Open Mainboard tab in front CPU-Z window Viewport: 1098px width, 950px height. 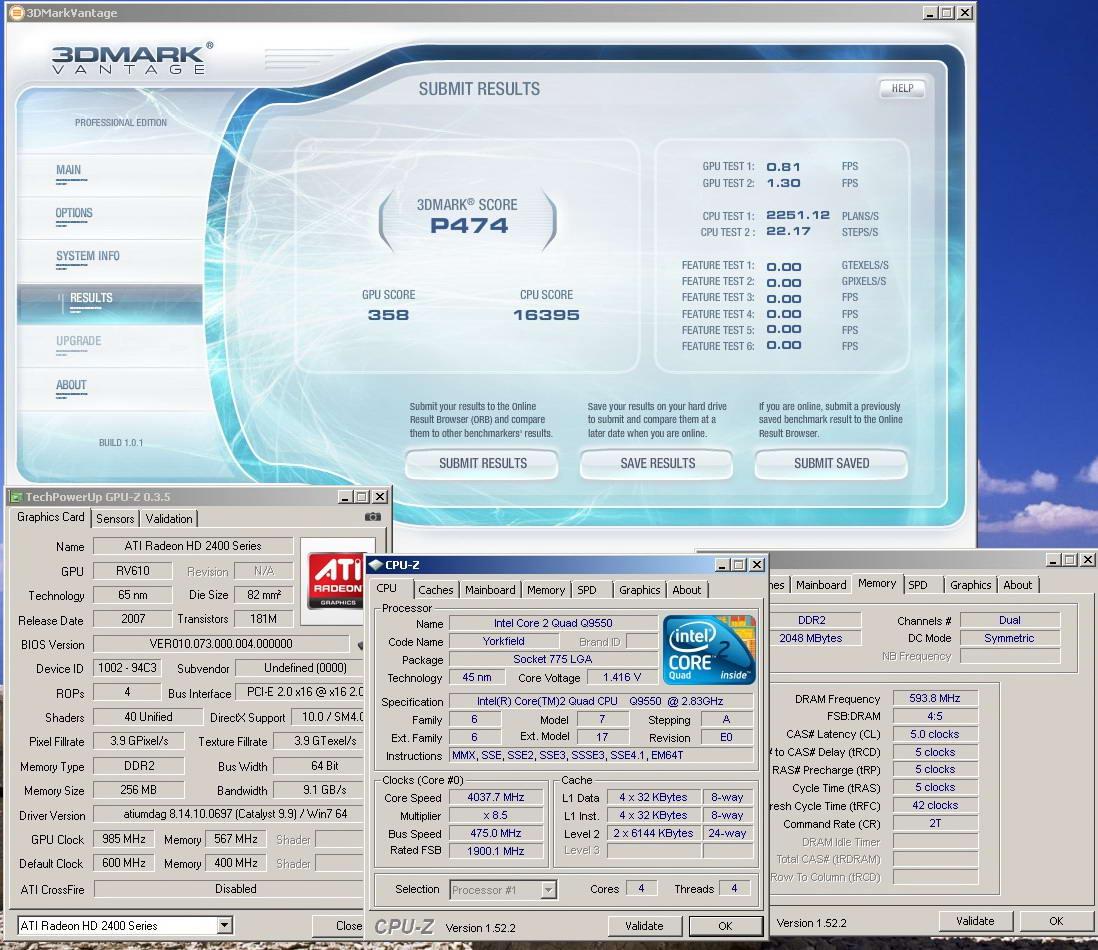click(x=490, y=590)
